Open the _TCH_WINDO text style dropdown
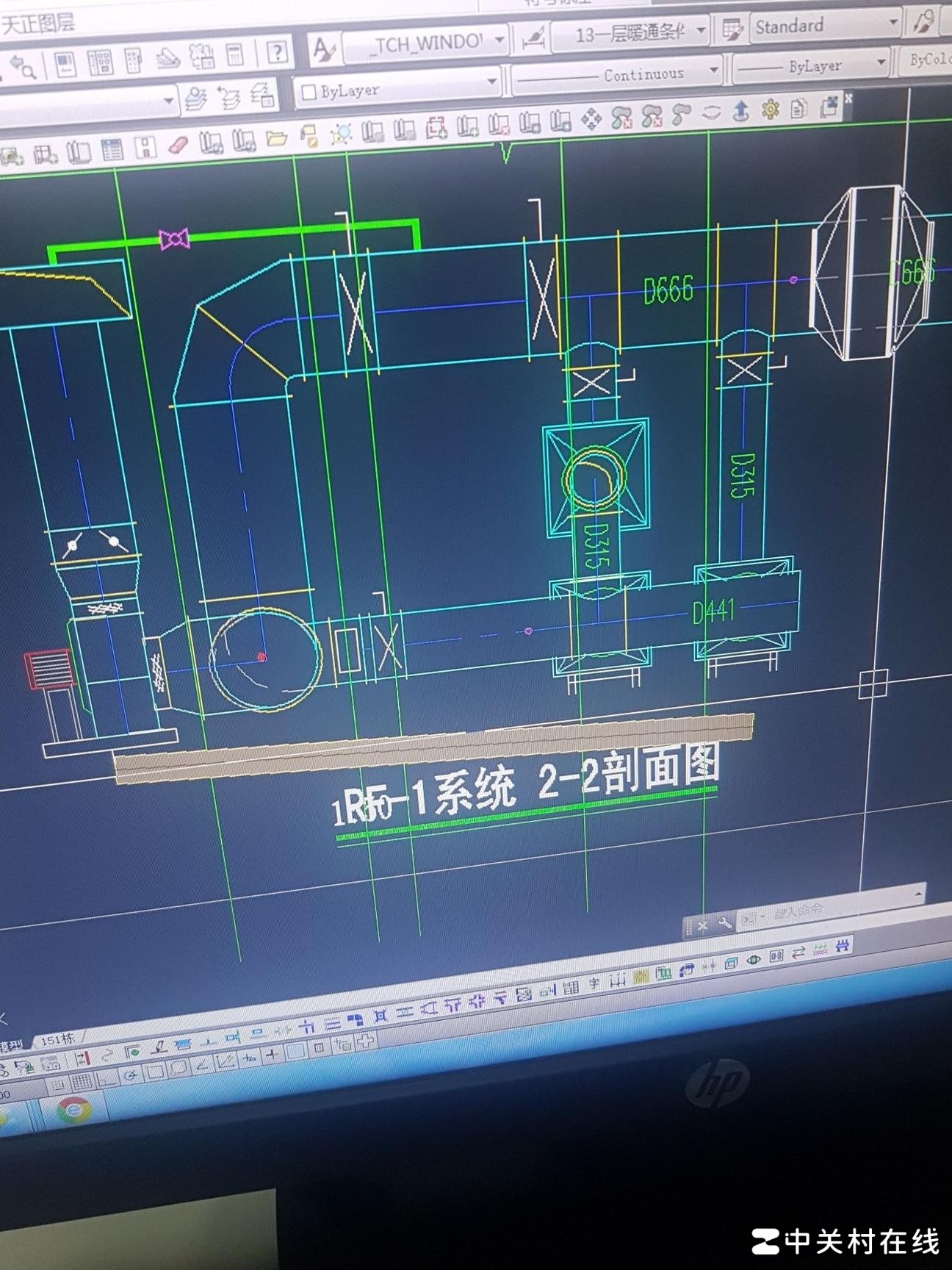Image resolution: width=952 pixels, height=1270 pixels. coord(426,44)
